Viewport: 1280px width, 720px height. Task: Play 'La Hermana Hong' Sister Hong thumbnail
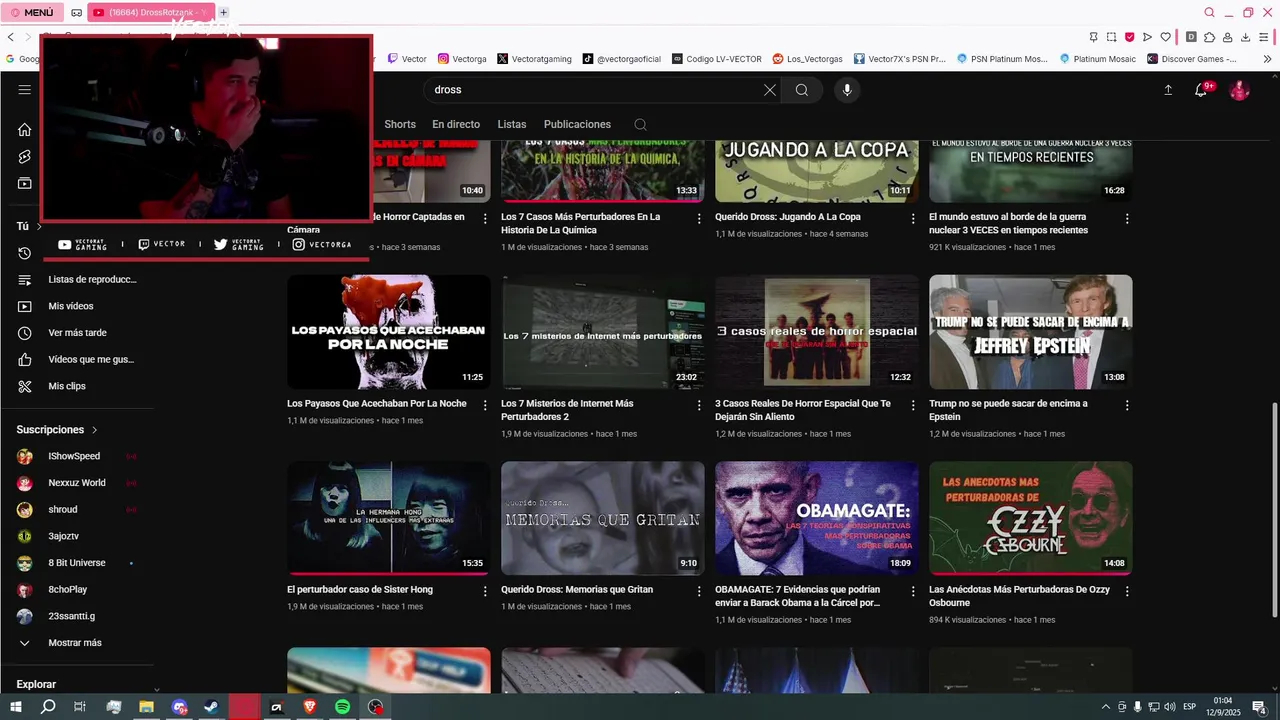tap(389, 518)
